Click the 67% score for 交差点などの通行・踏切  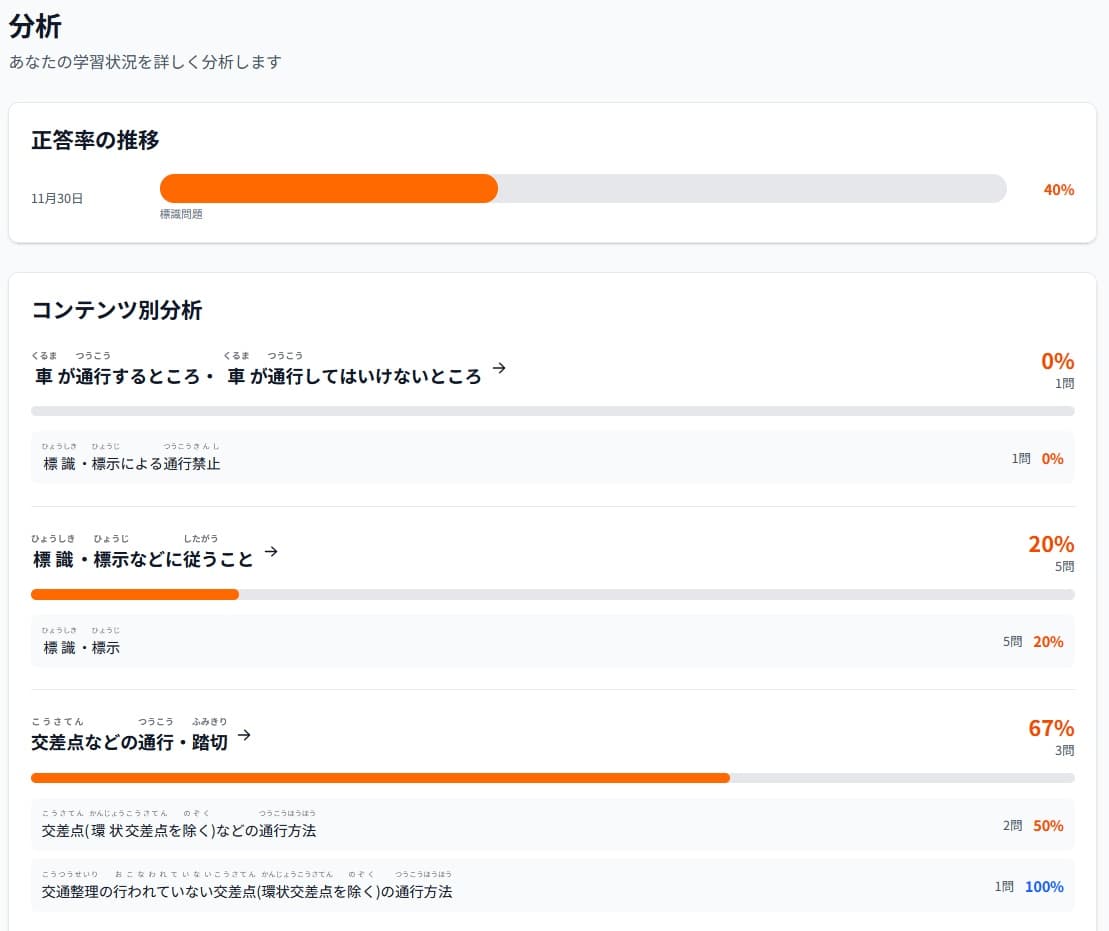tap(1051, 728)
